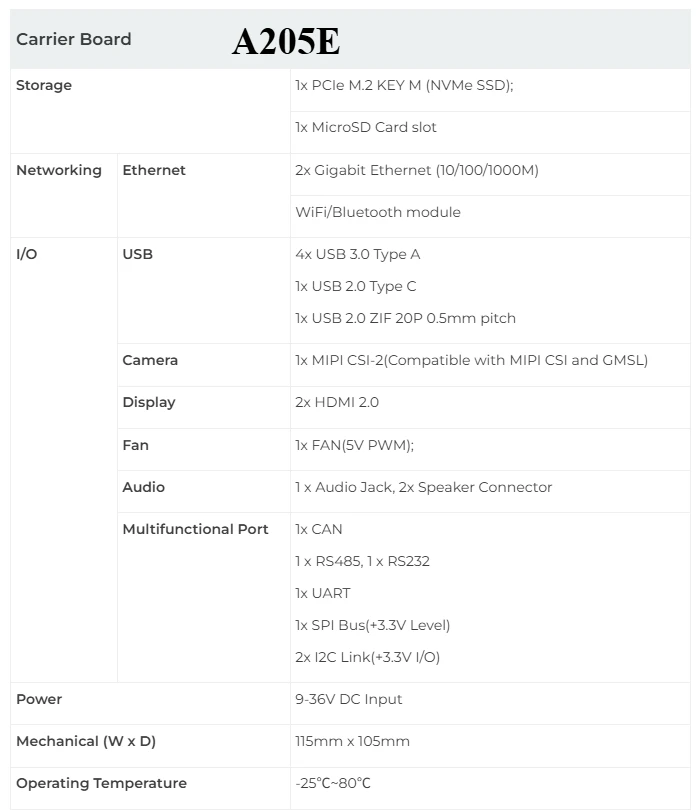The image size is (696, 810).
Task: Select the Gigabit Ethernet specification line
Action: tap(417, 170)
